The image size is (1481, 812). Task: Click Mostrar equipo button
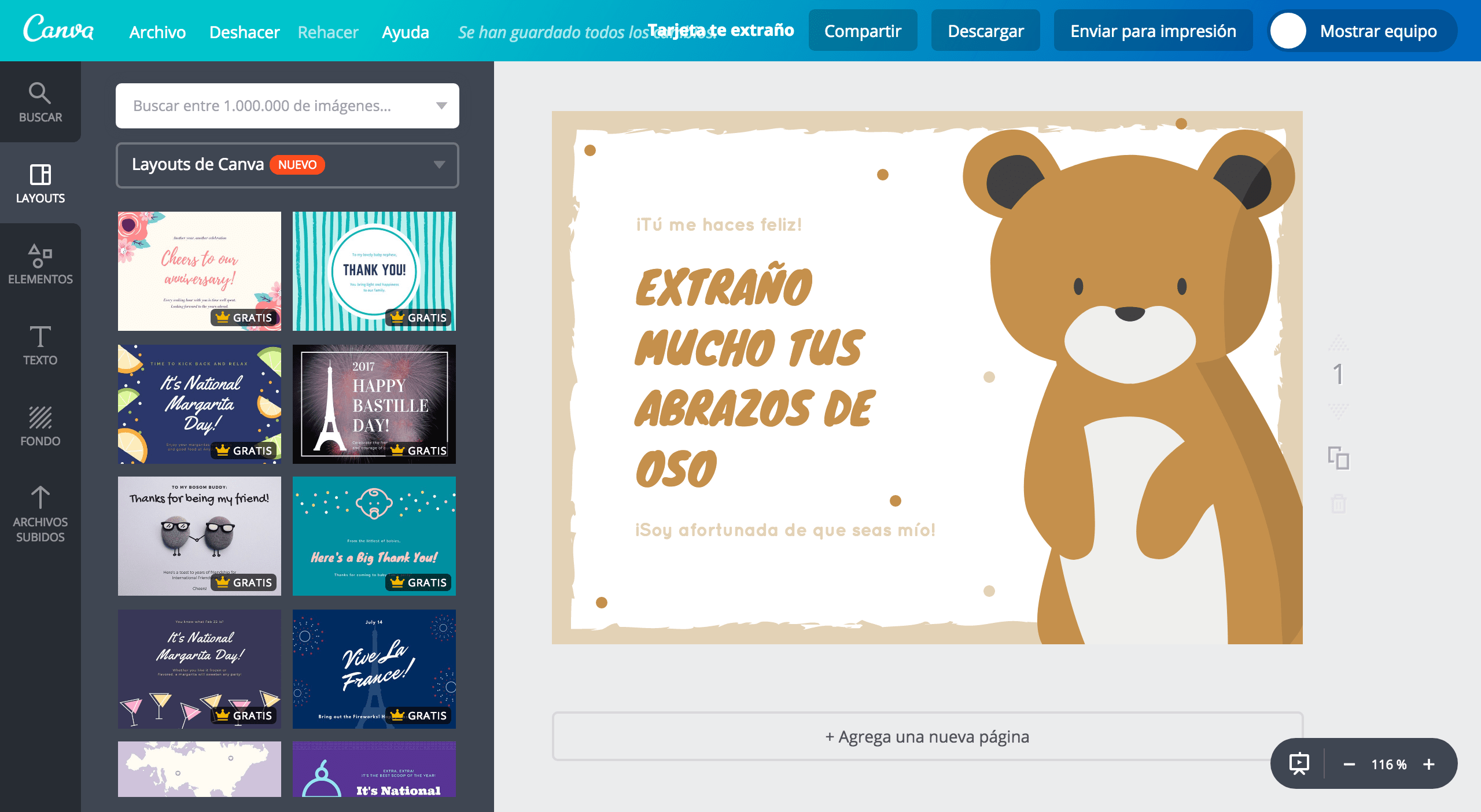pos(1362,31)
